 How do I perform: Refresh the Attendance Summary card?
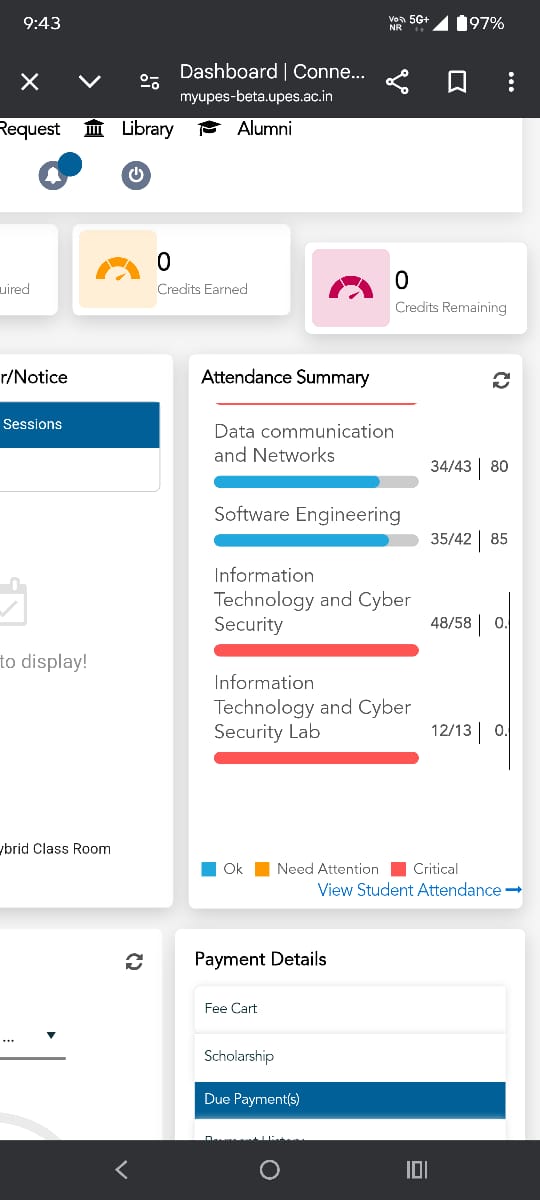502,380
